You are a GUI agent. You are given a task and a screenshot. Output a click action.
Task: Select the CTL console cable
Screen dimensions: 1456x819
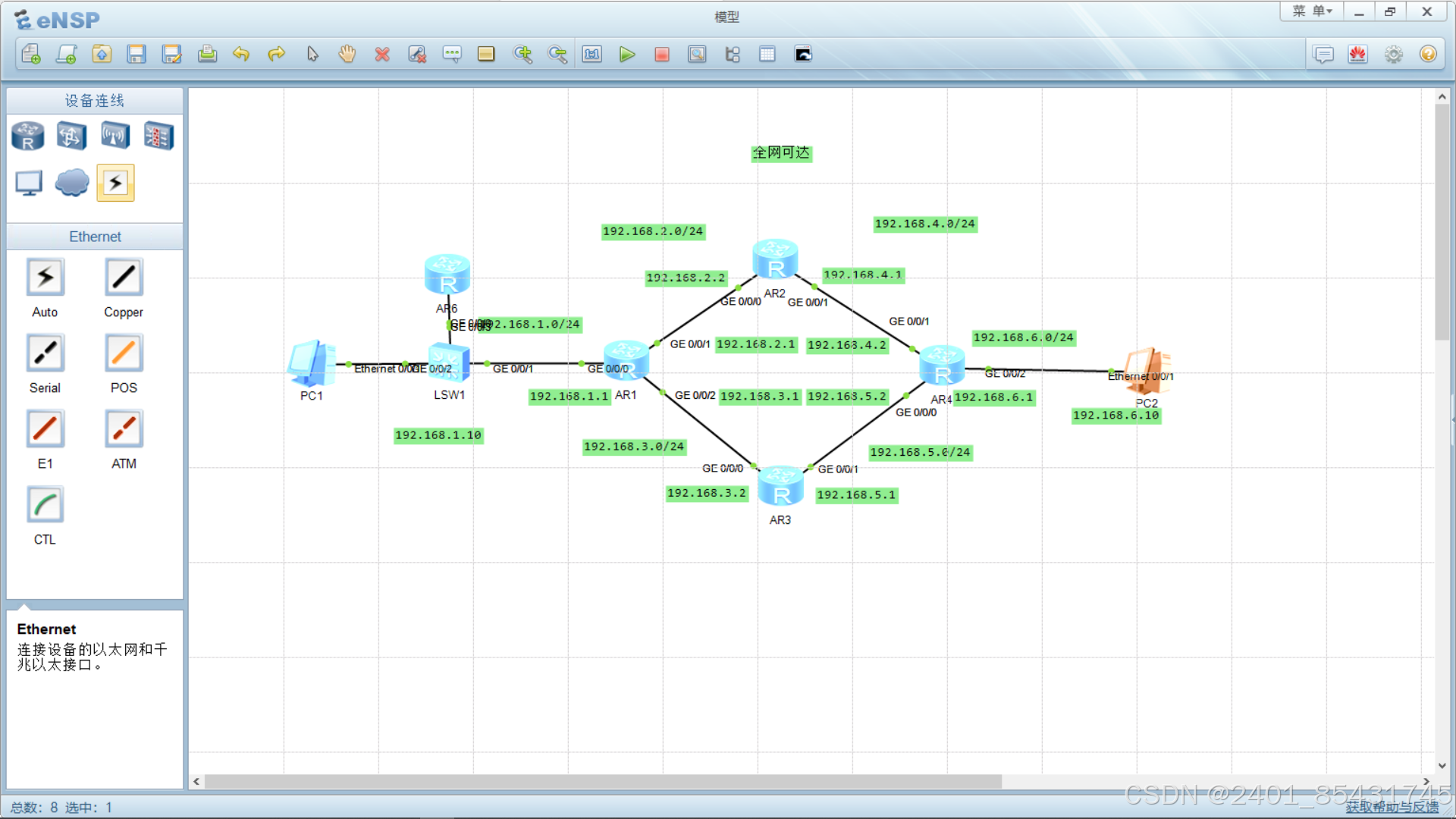click(45, 505)
